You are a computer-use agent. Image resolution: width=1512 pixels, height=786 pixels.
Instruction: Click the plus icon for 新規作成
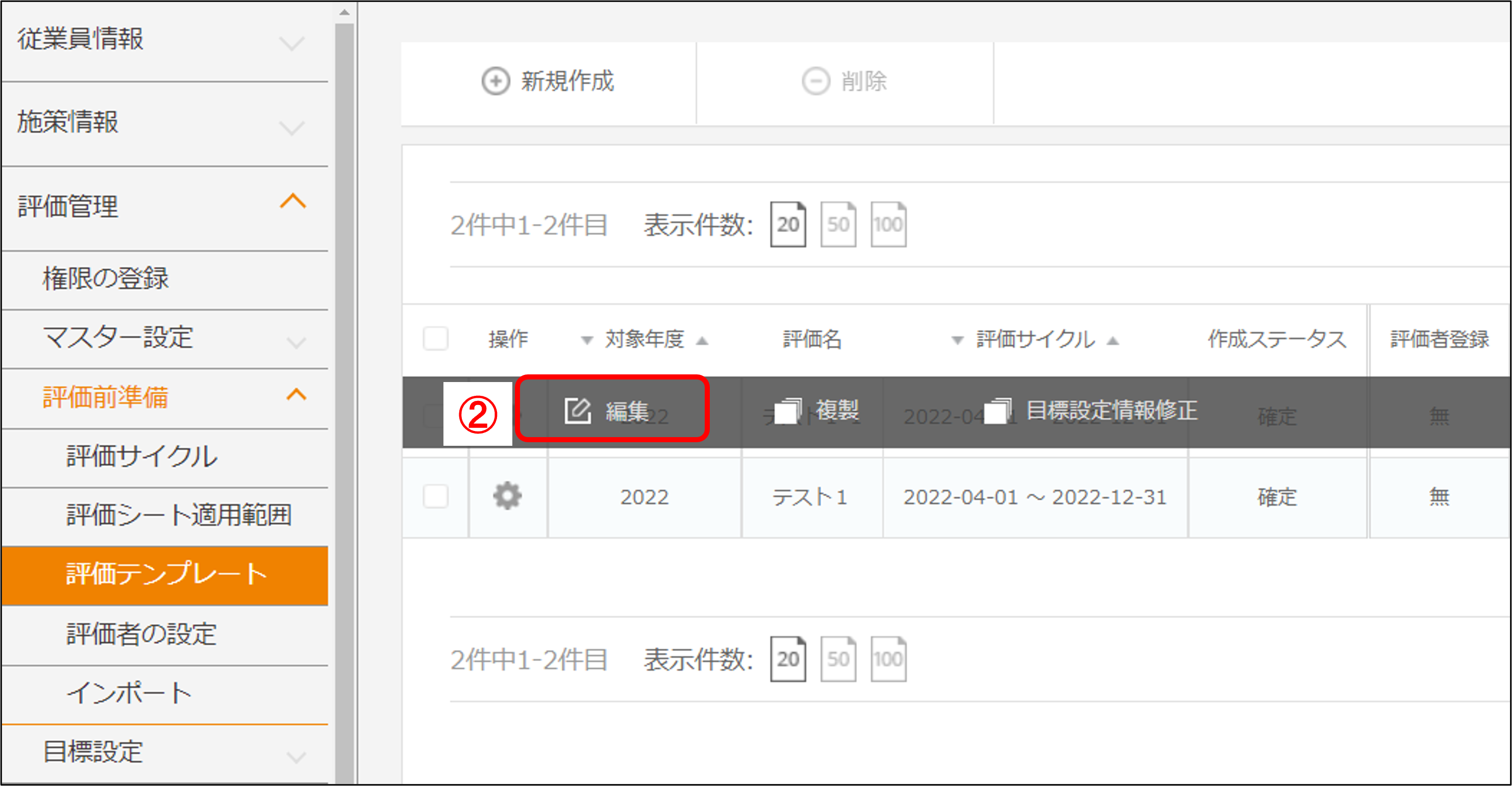point(495,81)
